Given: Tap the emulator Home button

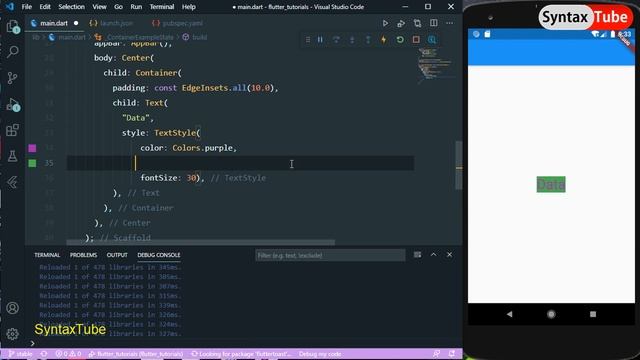Looking at the screenshot, I should point(551,314).
